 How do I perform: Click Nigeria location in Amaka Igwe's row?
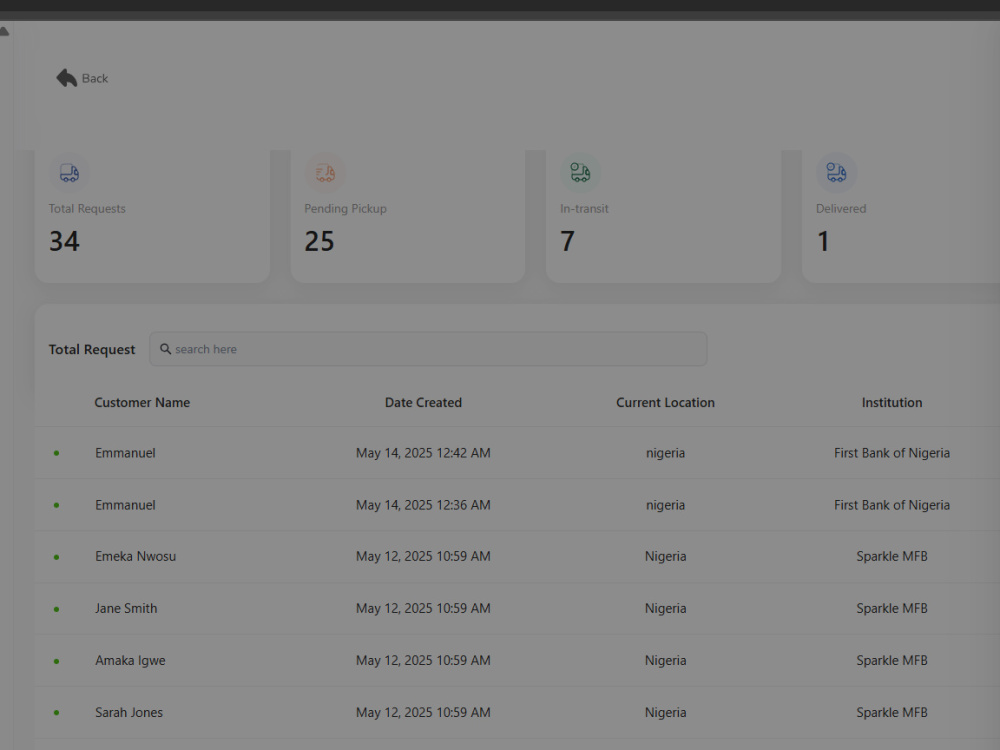(x=665, y=661)
